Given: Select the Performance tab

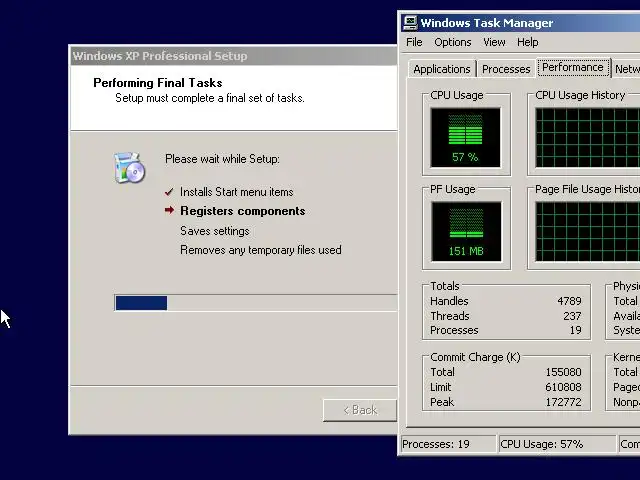Looking at the screenshot, I should (573, 67).
